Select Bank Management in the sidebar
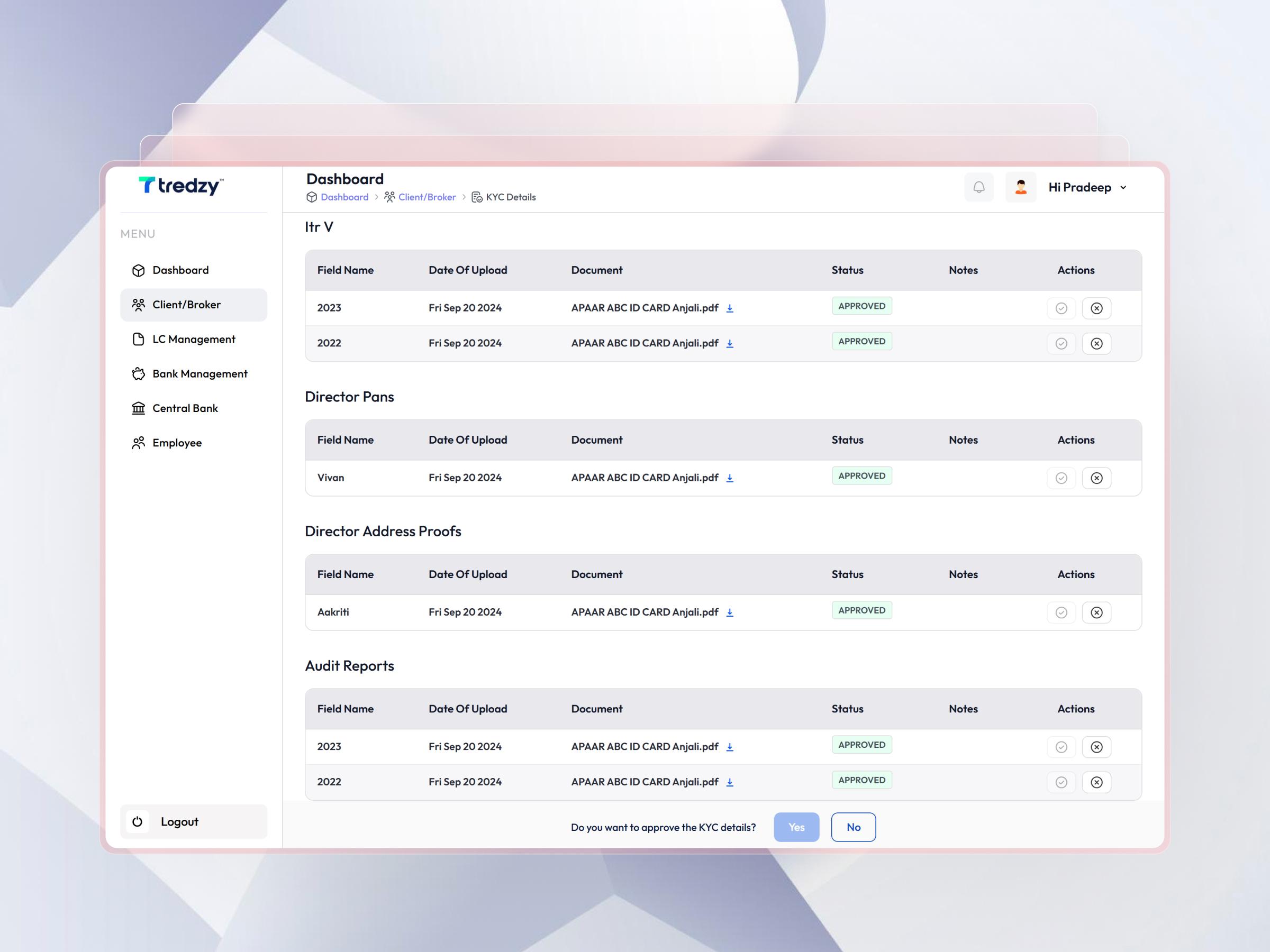Image resolution: width=1270 pixels, height=952 pixels. click(x=199, y=373)
